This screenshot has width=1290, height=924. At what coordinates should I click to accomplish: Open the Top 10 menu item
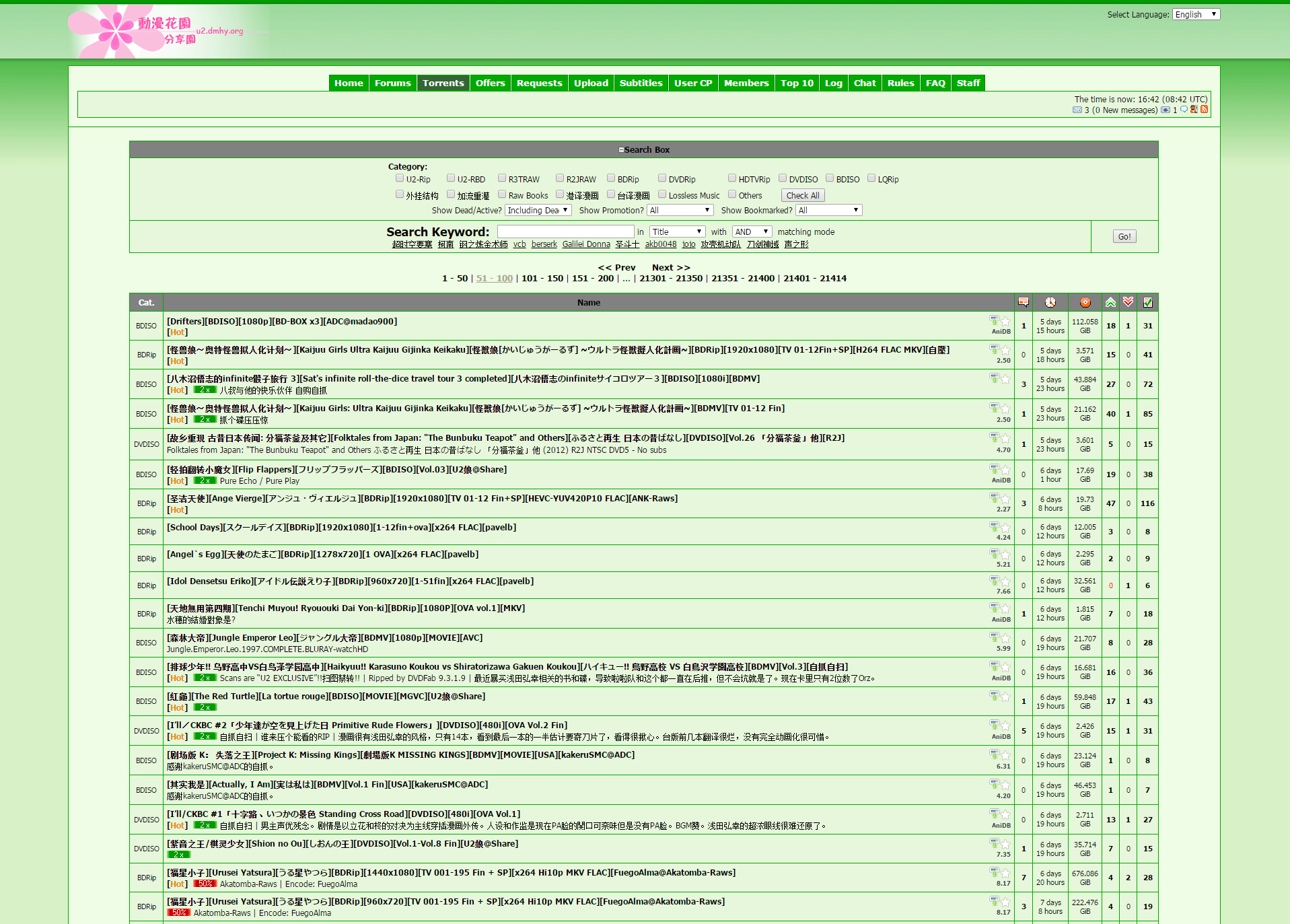click(797, 83)
